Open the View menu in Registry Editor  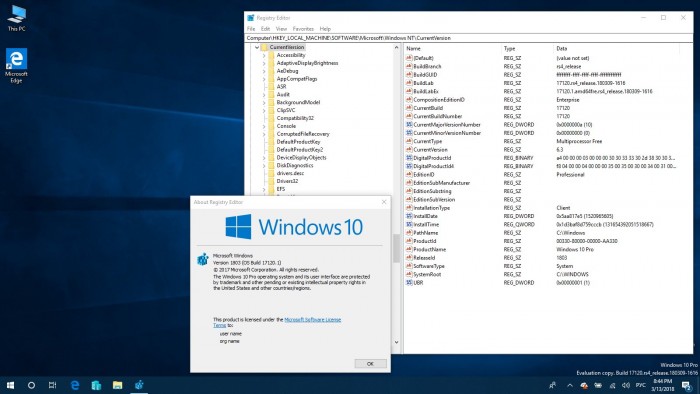(x=281, y=29)
